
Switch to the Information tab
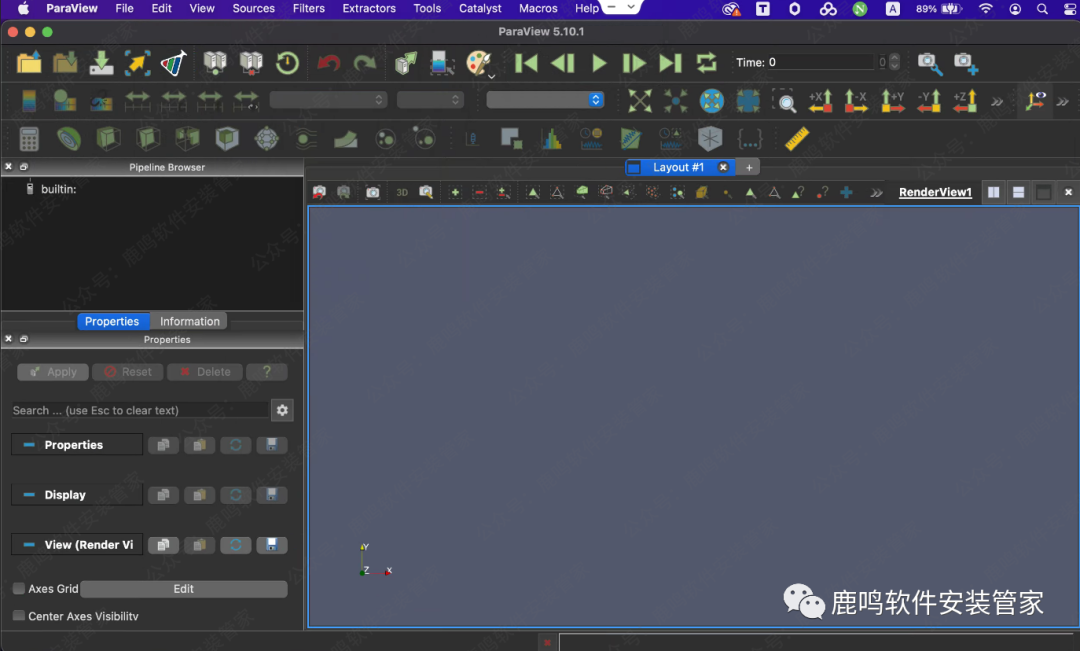189,321
